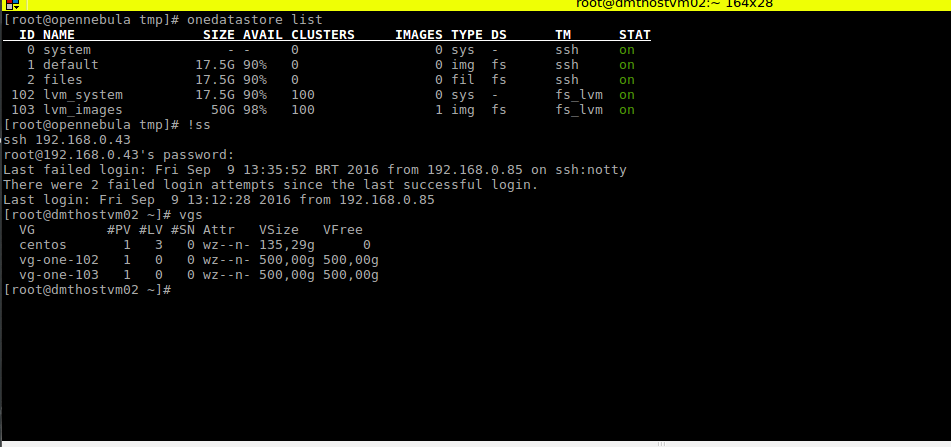Click the '!ss' history command
Image resolution: width=951 pixels, height=447 pixels.
198,125
